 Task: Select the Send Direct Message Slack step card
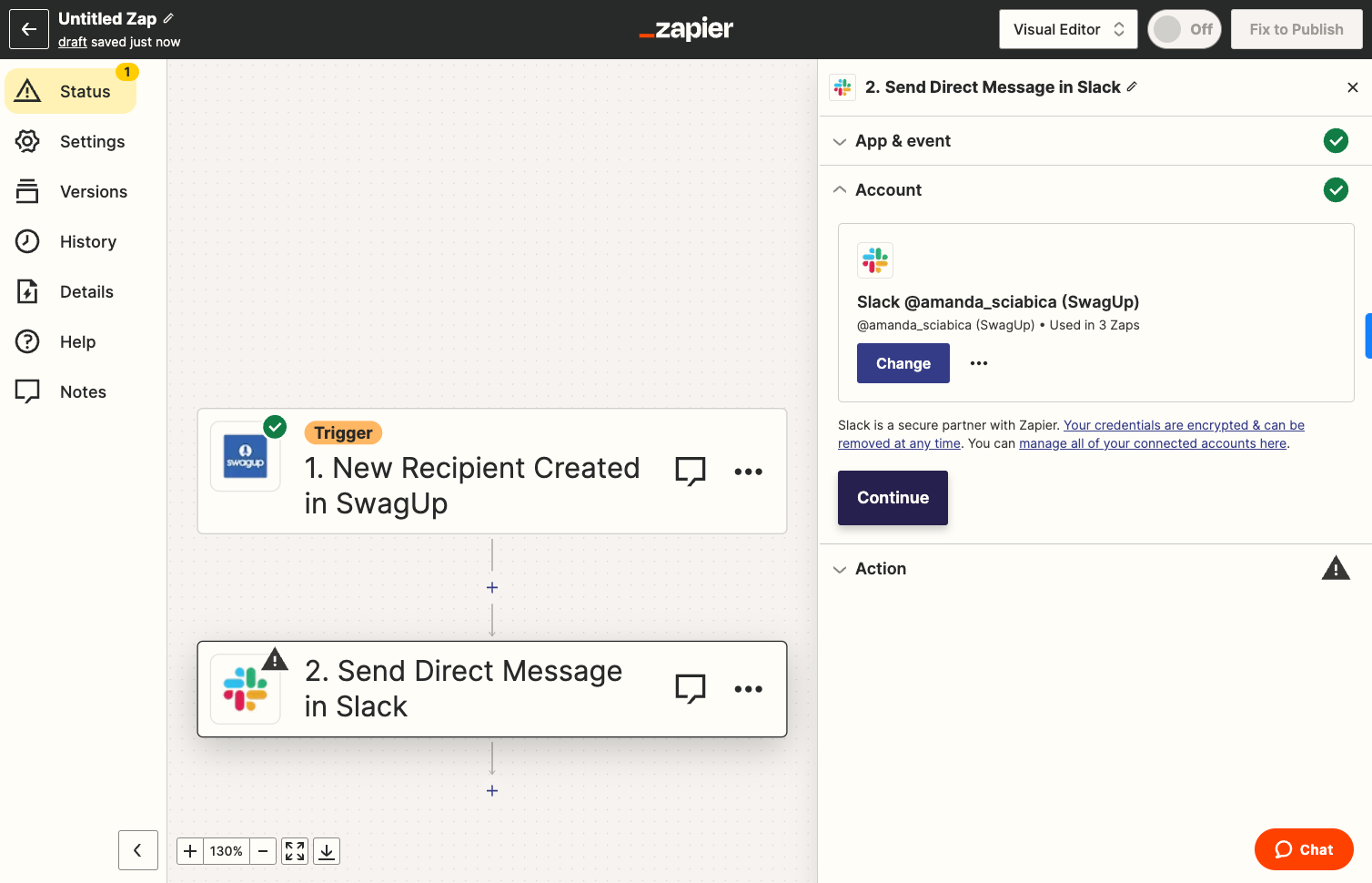[x=492, y=689]
